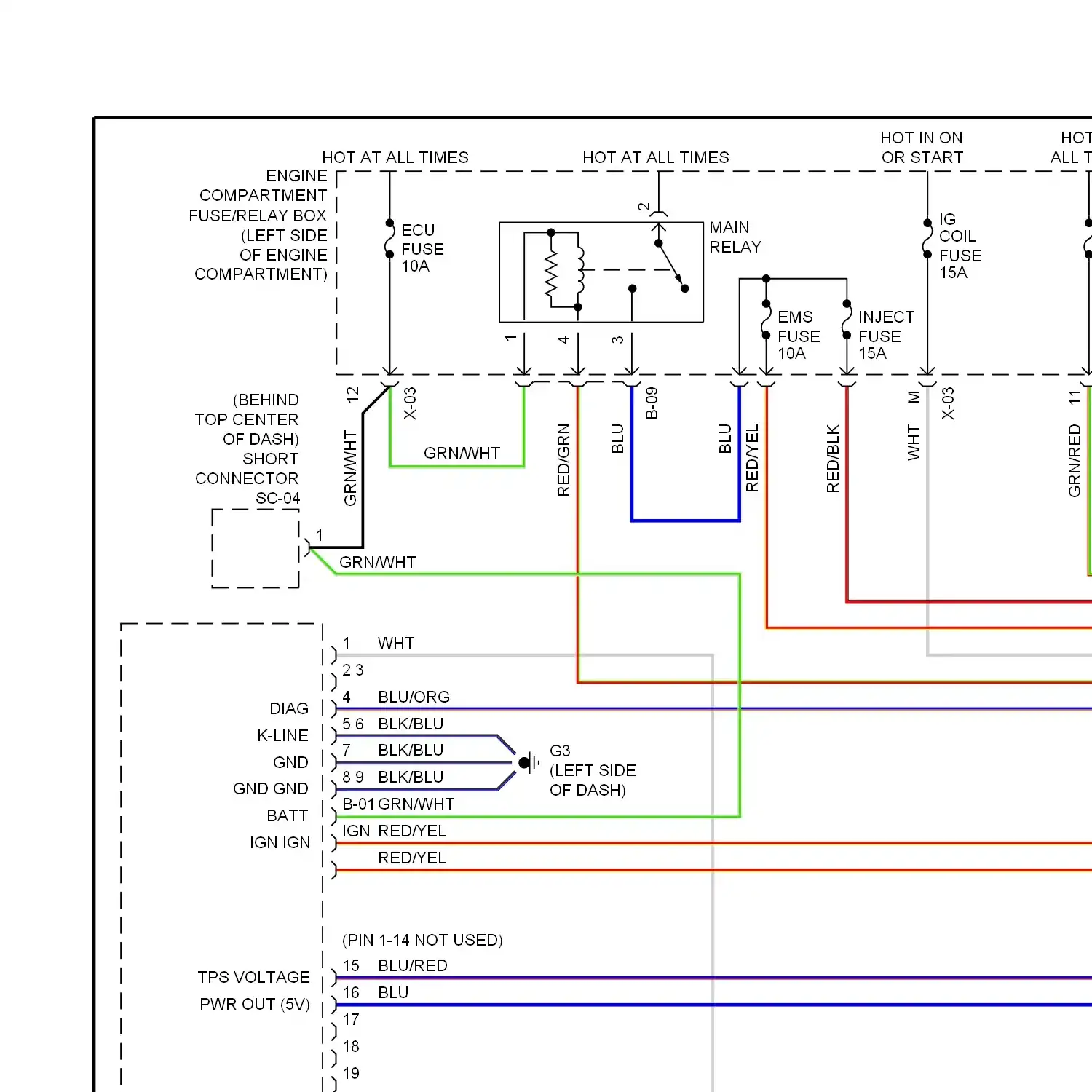Viewport: 1092px width, 1092px height.
Task: Click the SC-04 short connector dashed box
Action: (256, 548)
